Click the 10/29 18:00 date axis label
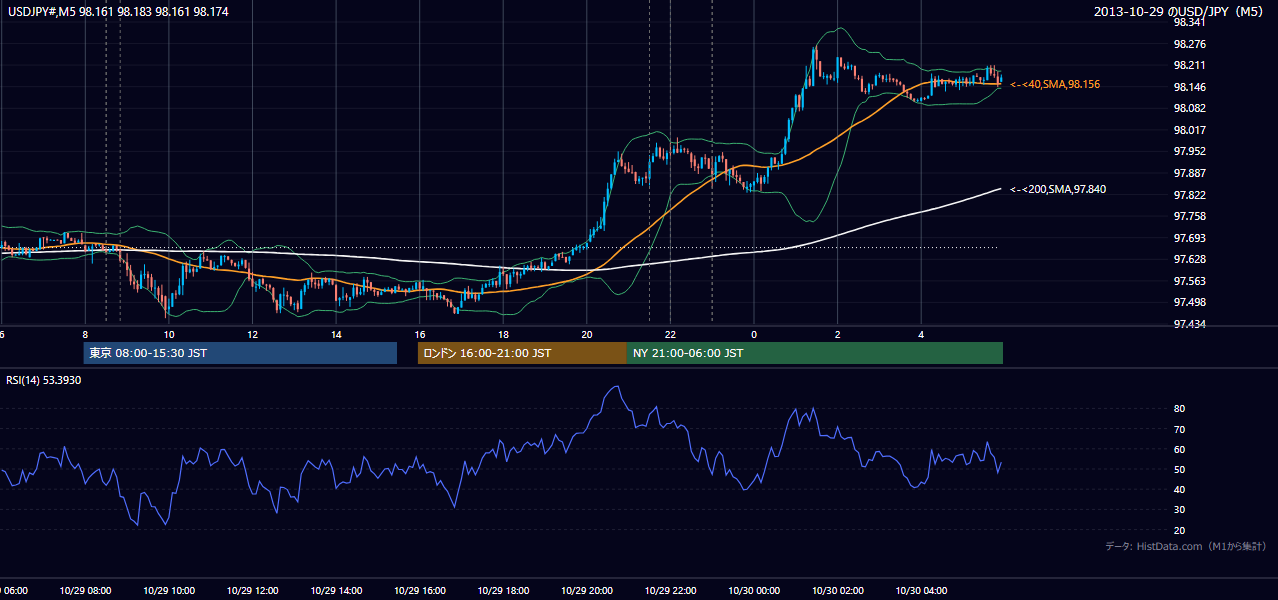 [x=503, y=591]
